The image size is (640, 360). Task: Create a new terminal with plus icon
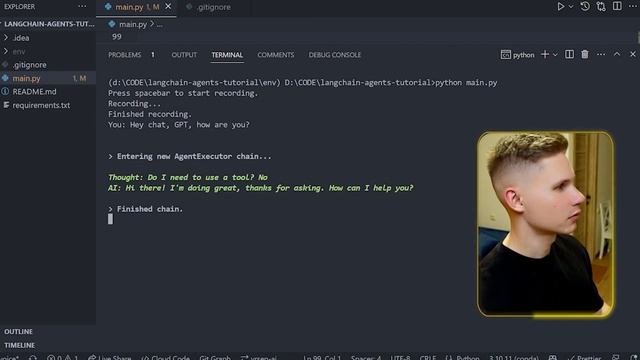click(x=544, y=54)
